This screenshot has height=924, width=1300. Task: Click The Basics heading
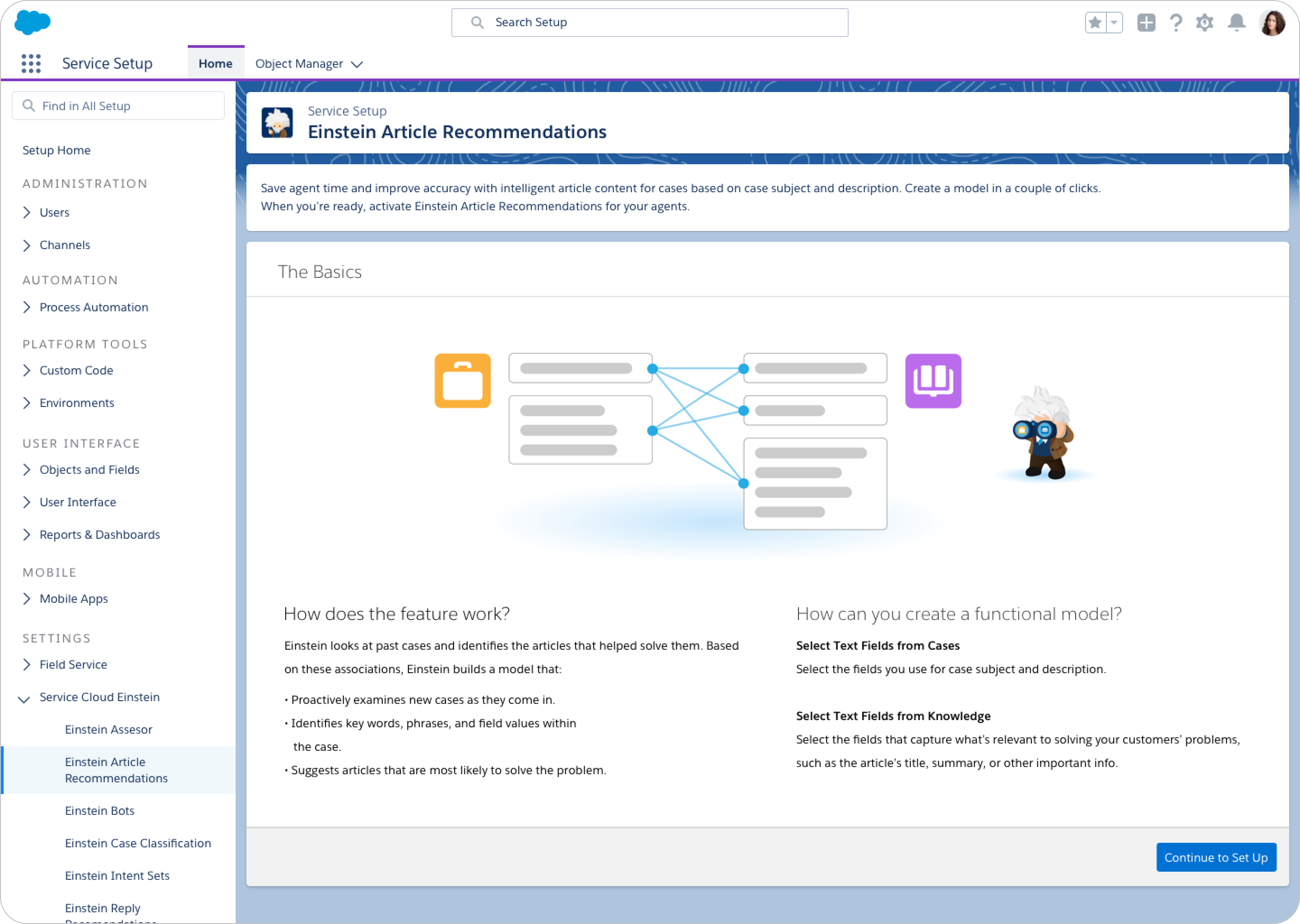[x=319, y=272]
